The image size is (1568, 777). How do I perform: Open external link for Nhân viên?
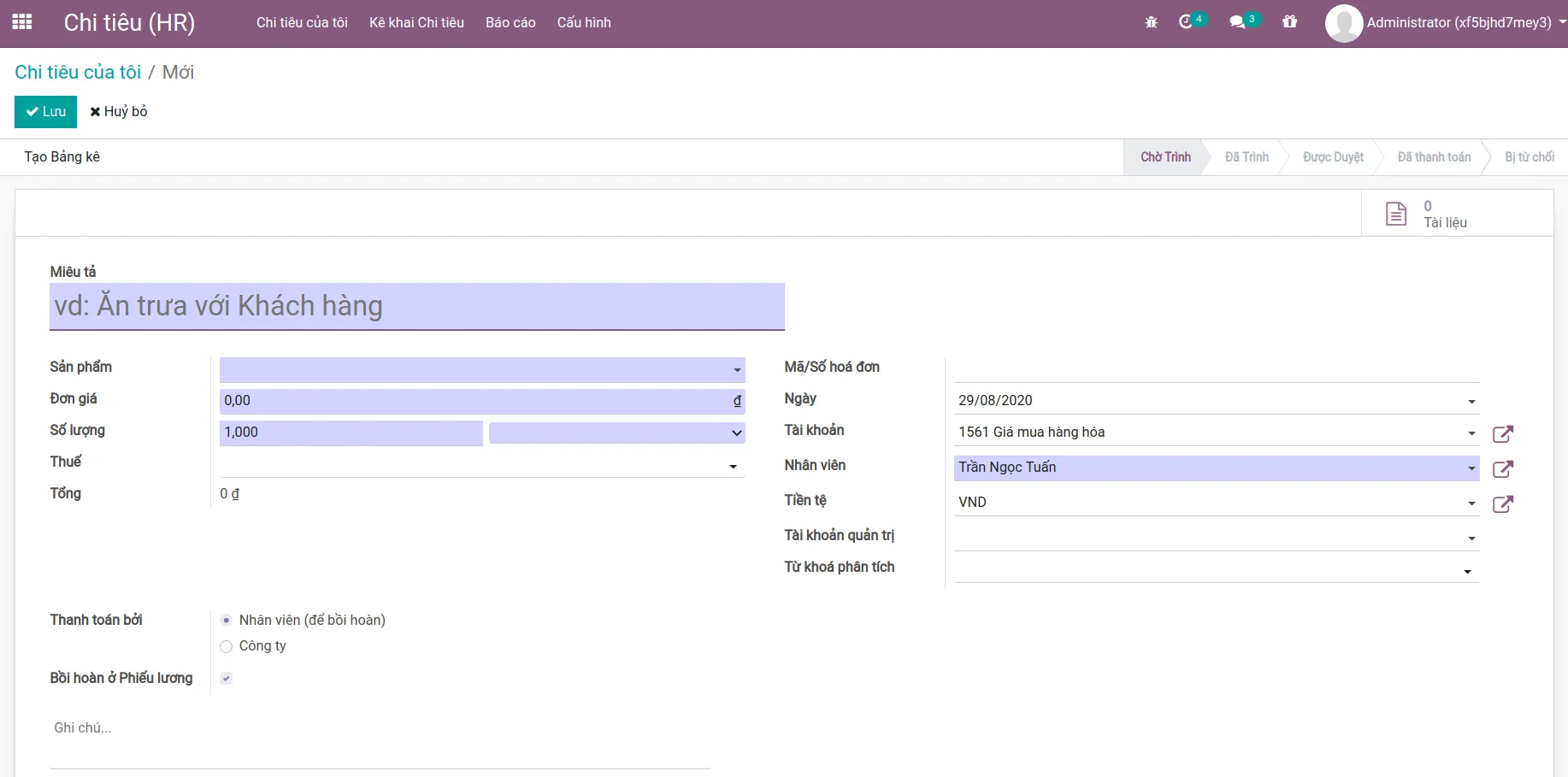(x=1503, y=468)
